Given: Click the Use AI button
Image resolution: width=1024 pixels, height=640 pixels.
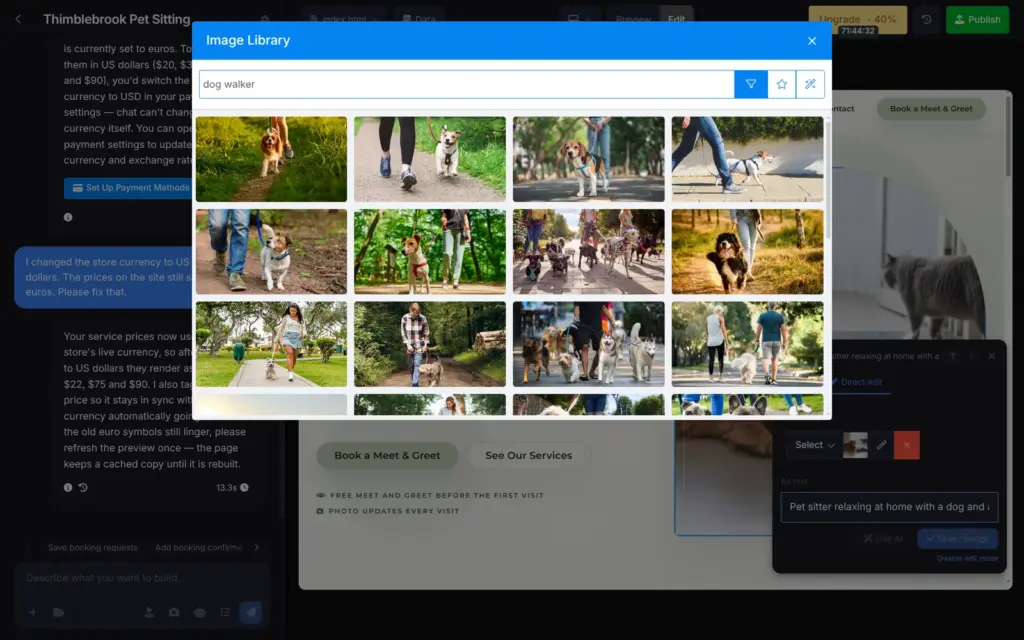Looking at the screenshot, I should (883, 539).
